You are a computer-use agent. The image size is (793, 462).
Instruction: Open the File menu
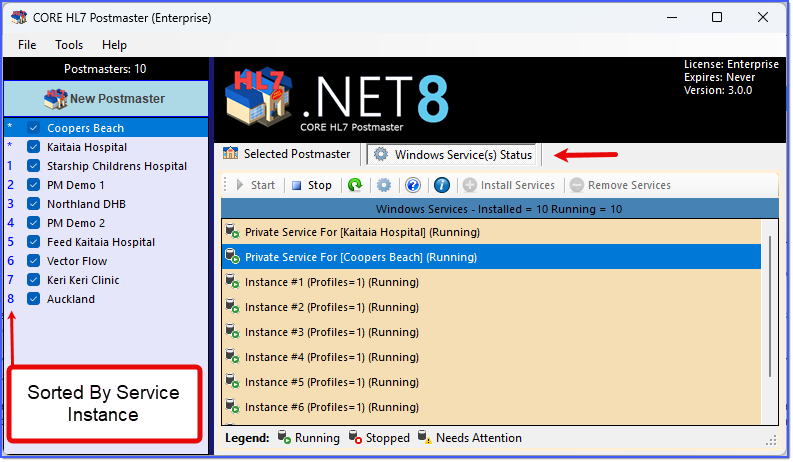[27, 45]
